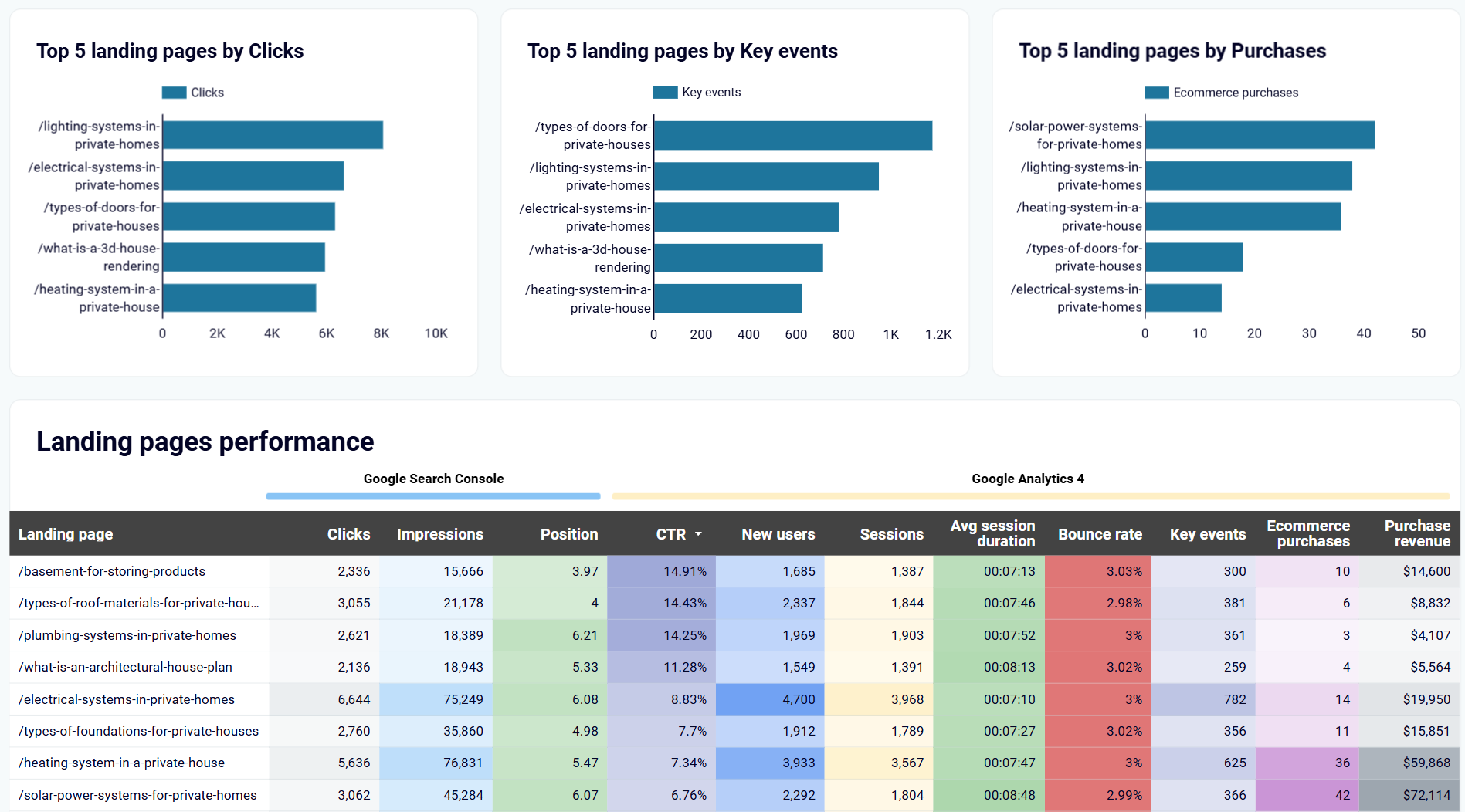Sort the table by Bounce rate column

[1100, 534]
